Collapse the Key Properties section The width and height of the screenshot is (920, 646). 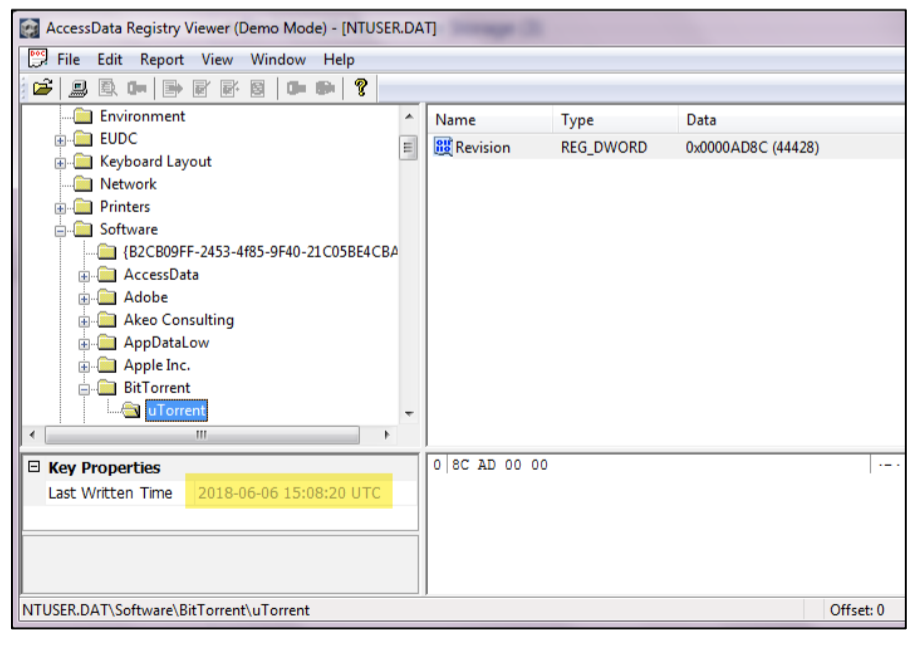[x=34, y=466]
